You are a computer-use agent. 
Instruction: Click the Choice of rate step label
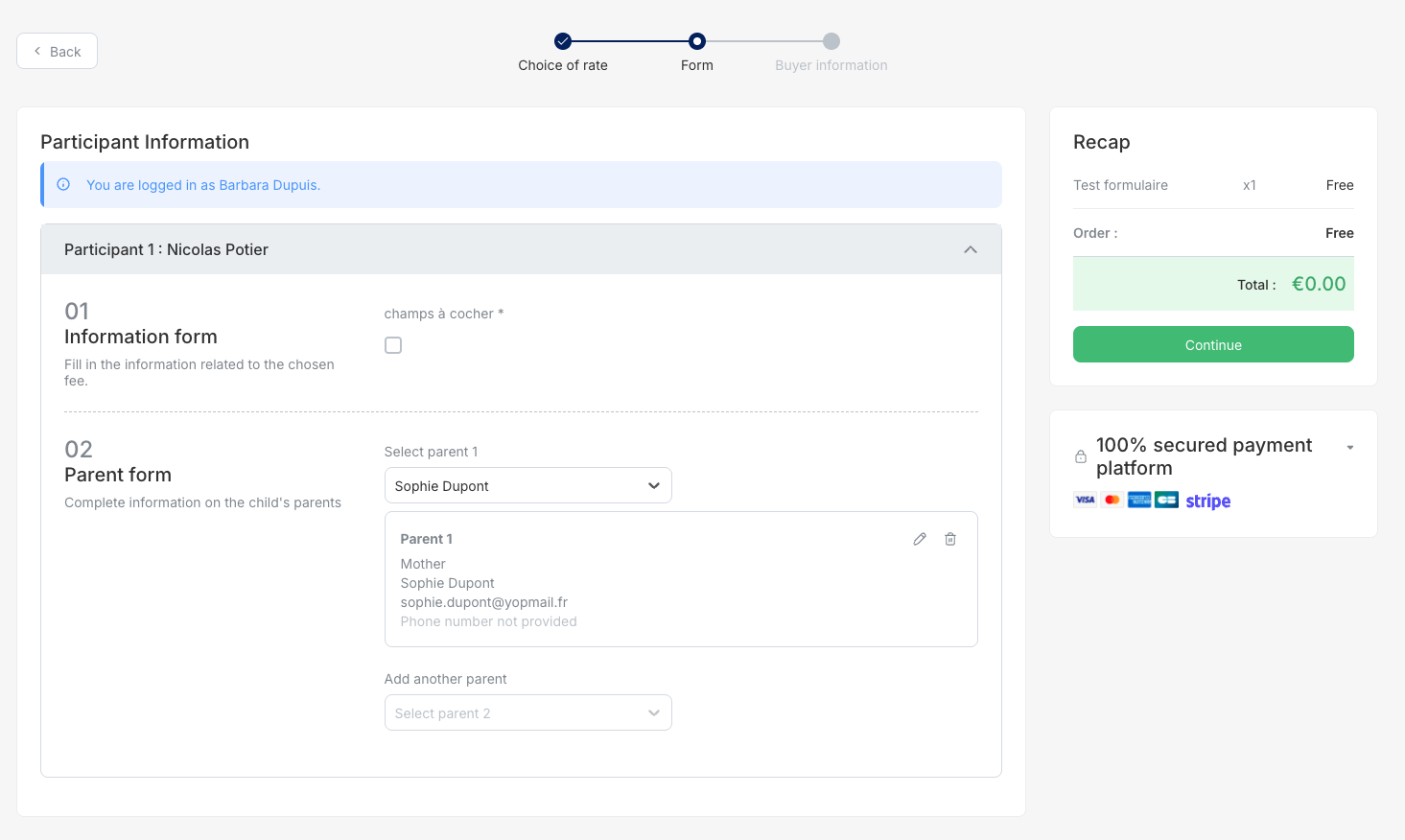tap(563, 65)
